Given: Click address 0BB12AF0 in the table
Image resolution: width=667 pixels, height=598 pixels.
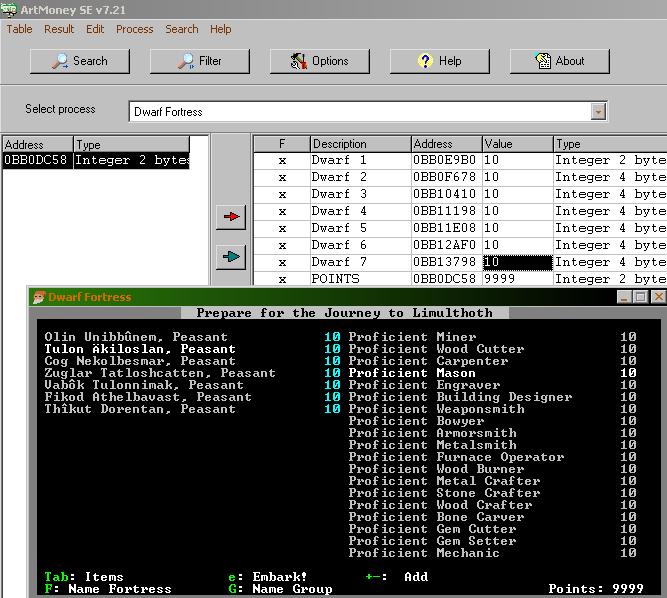Looking at the screenshot, I should 447,246.
